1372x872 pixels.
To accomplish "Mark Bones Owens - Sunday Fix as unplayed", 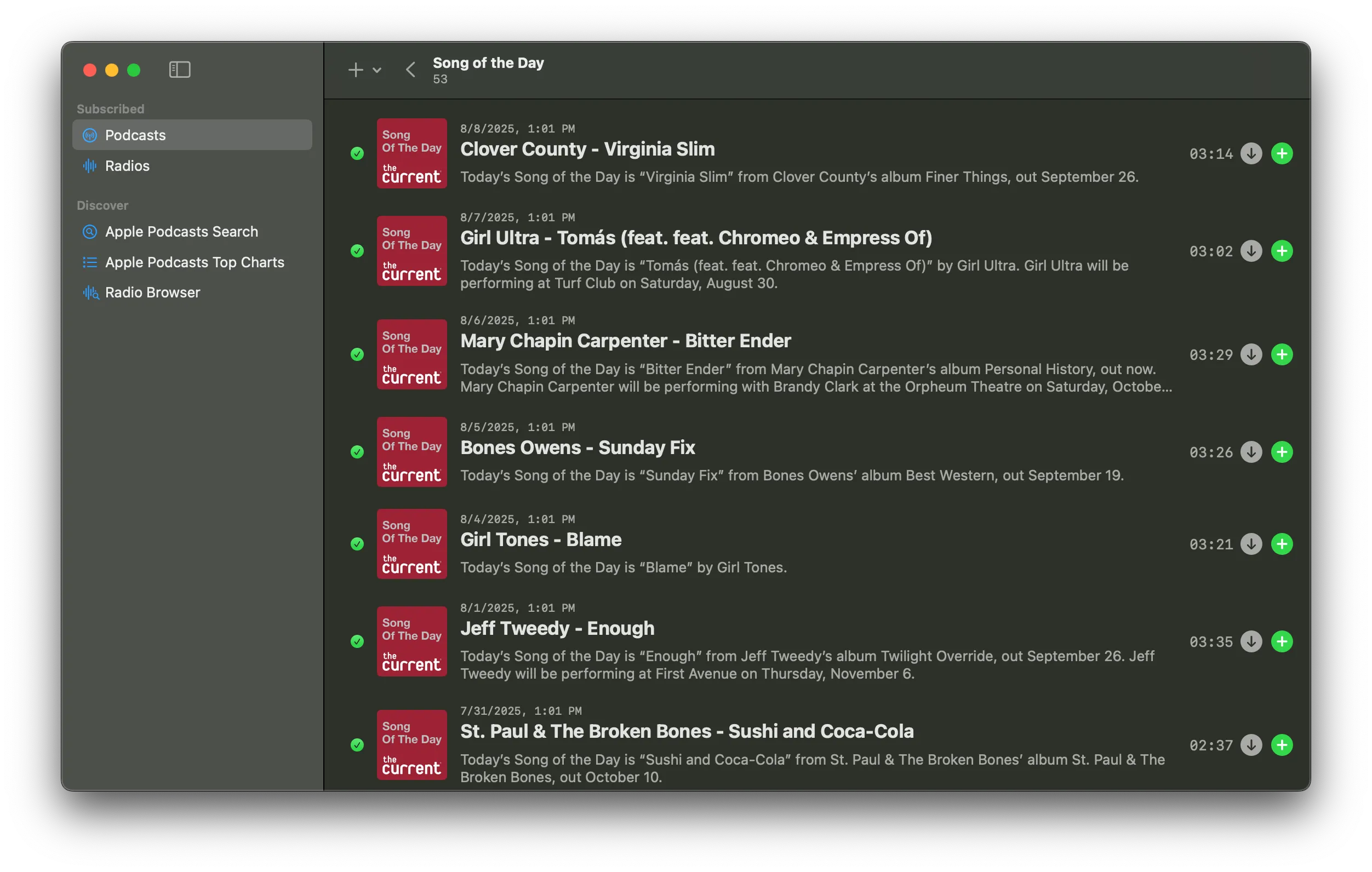I will point(357,452).
